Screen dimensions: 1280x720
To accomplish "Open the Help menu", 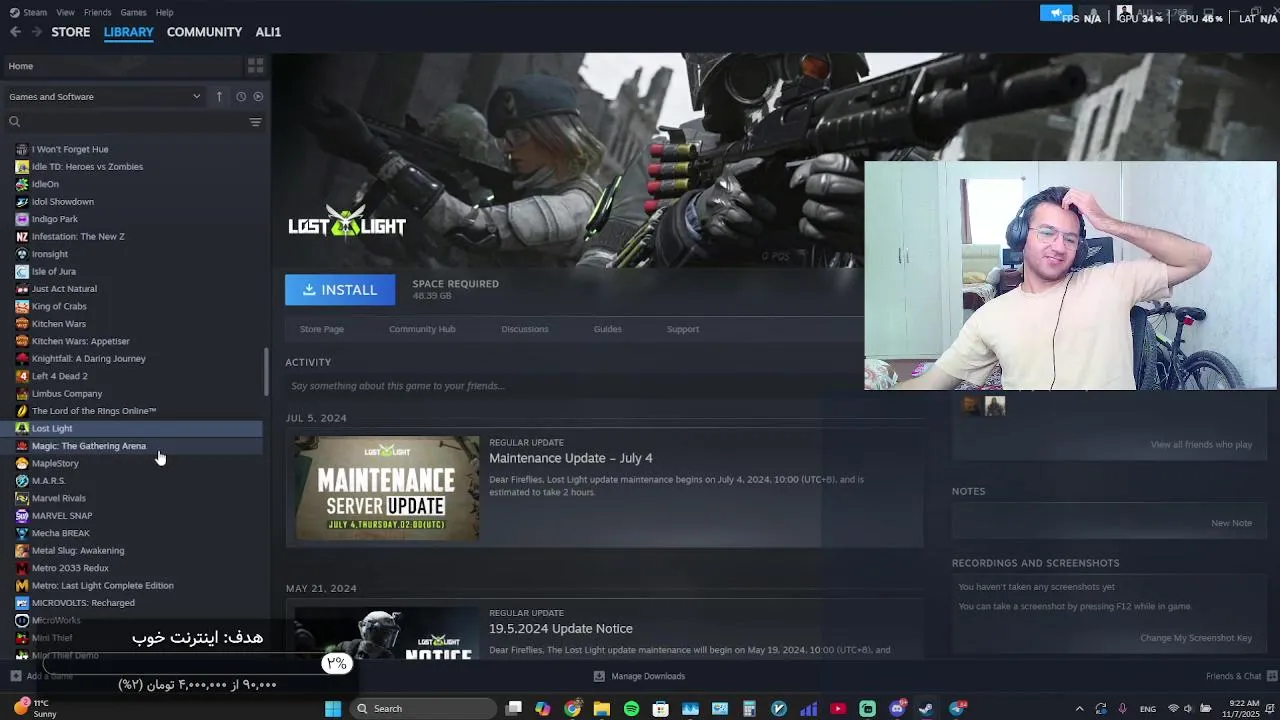I will pos(165,12).
